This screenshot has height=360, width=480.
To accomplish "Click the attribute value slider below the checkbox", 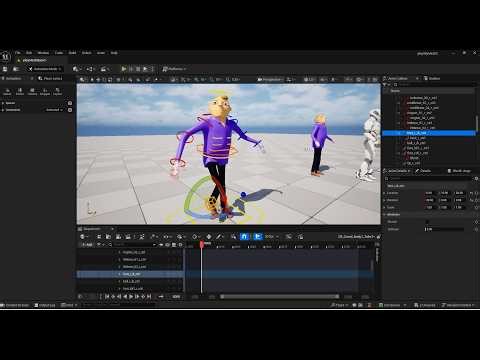I will click(444, 229).
